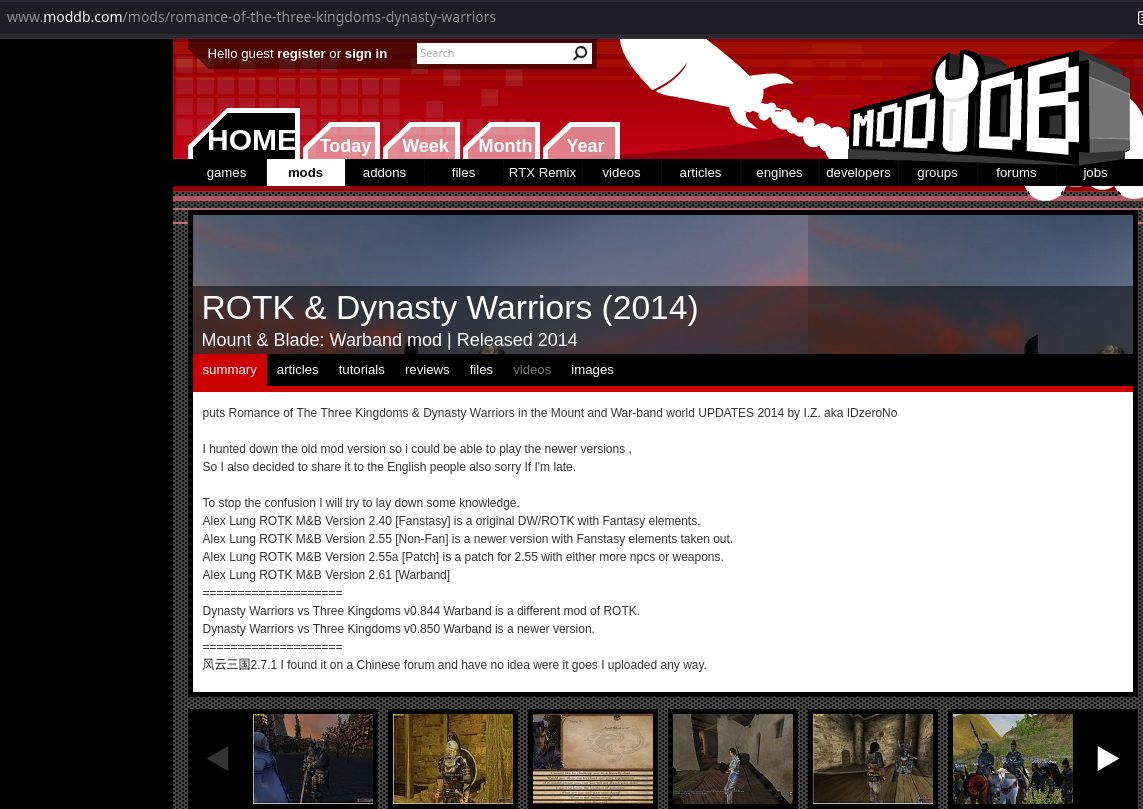
Task: Switch to the mod's articles tab
Action: click(x=297, y=370)
